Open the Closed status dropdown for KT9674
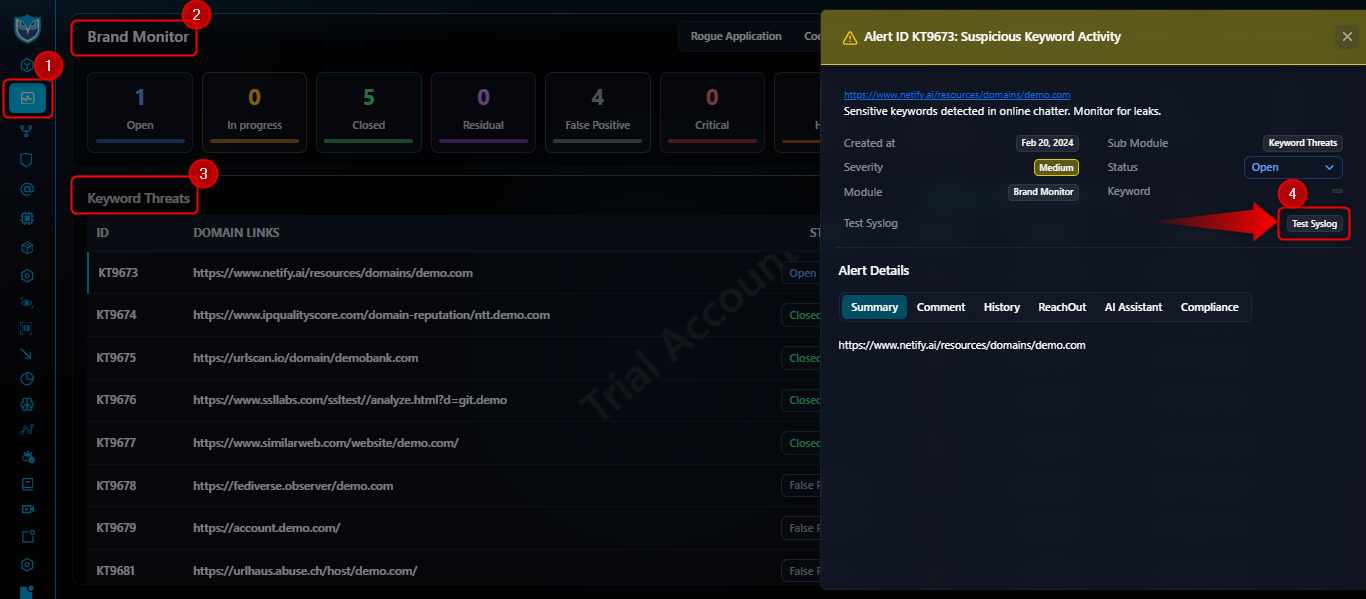1366x599 pixels. [802, 315]
